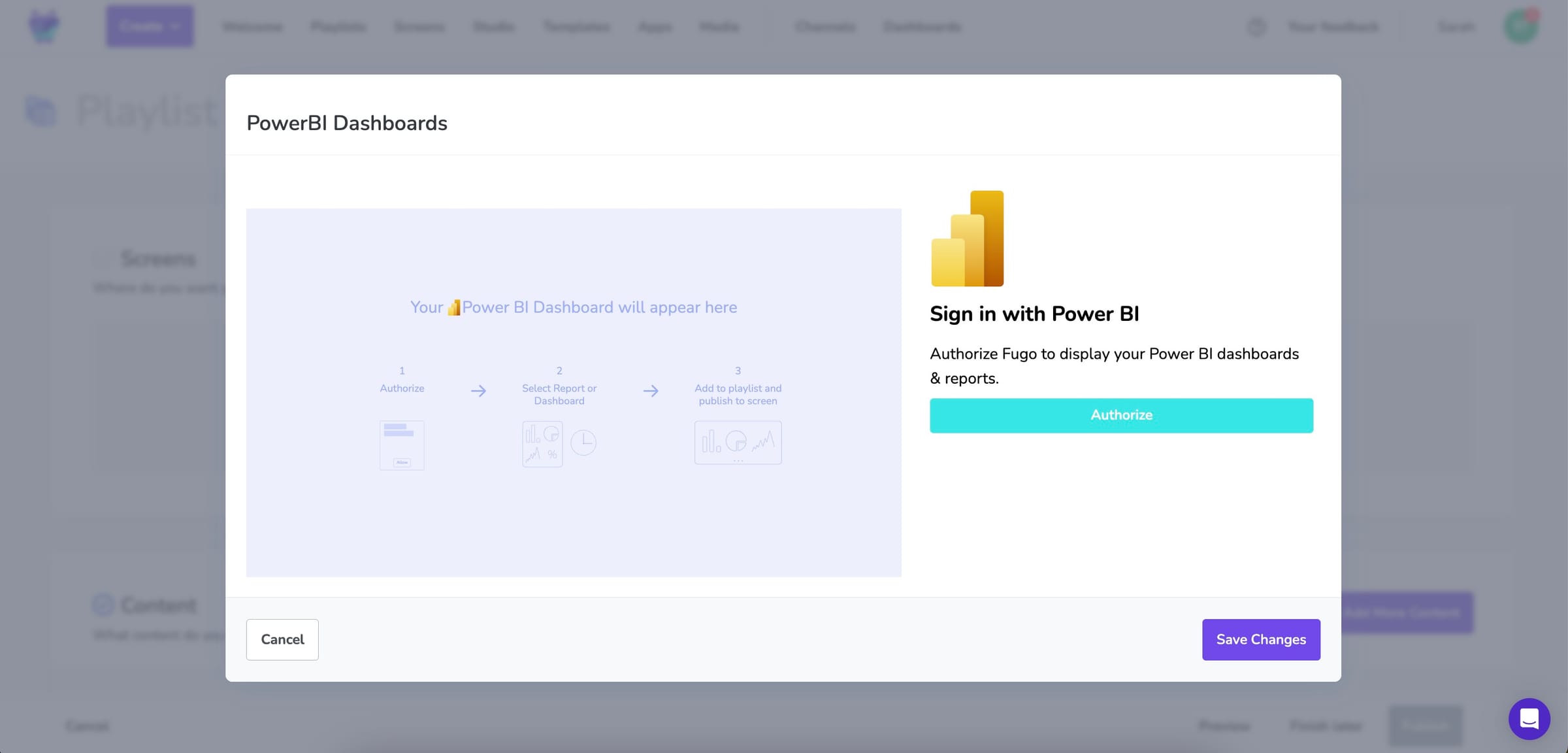Click the Fugo logo in top bar

[x=44, y=26]
